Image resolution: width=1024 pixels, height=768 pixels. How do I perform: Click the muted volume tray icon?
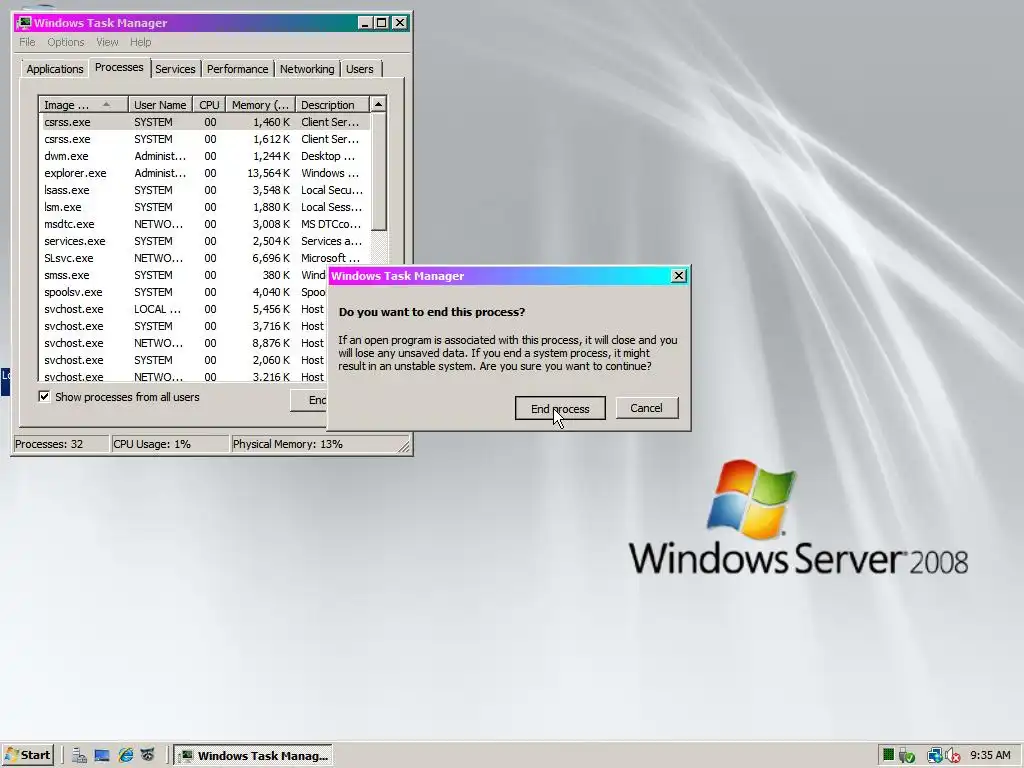[x=952, y=756]
